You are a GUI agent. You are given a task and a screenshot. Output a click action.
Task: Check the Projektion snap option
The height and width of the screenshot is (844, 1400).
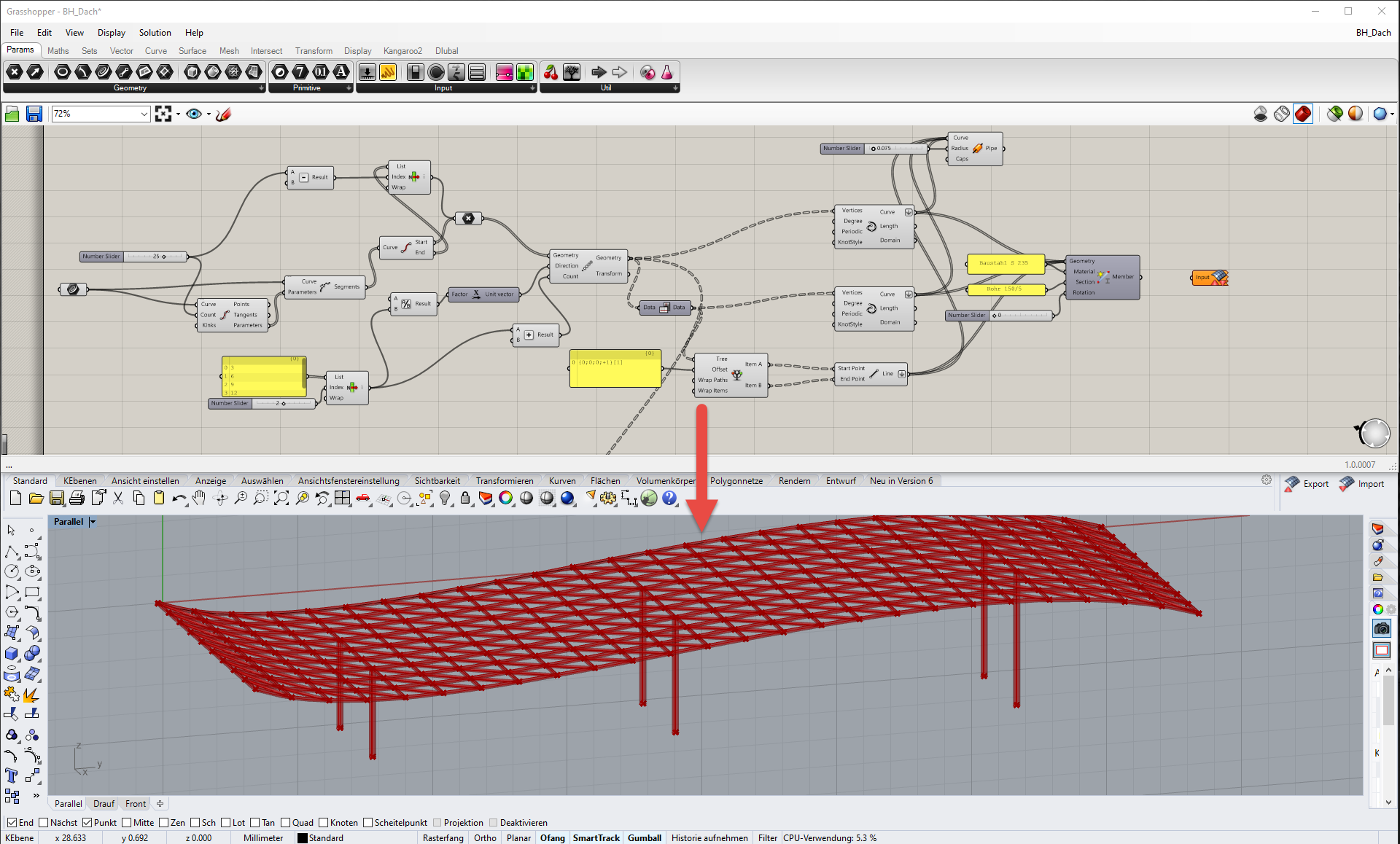pyautogui.click(x=437, y=822)
